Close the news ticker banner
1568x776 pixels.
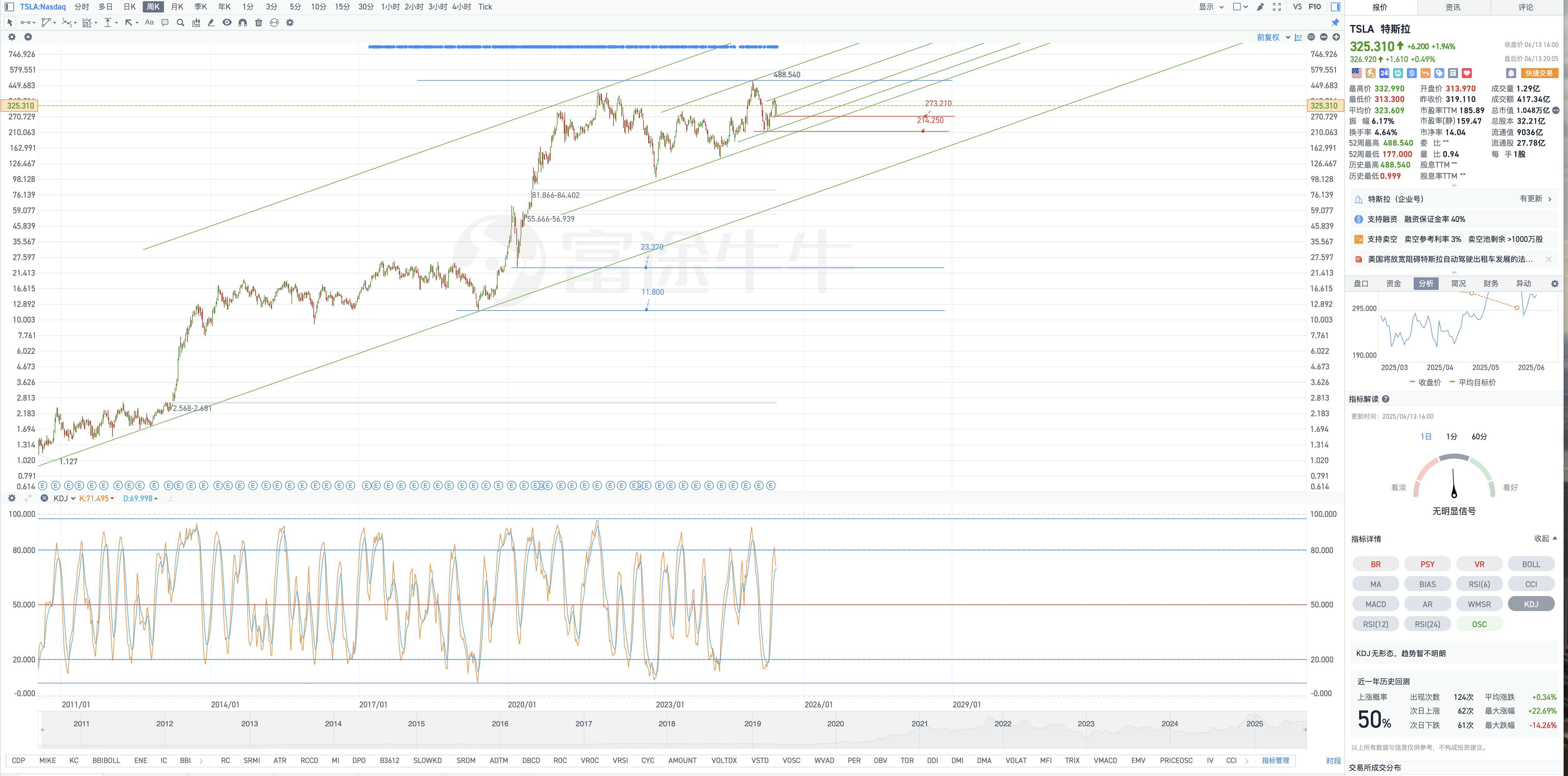[1549, 259]
